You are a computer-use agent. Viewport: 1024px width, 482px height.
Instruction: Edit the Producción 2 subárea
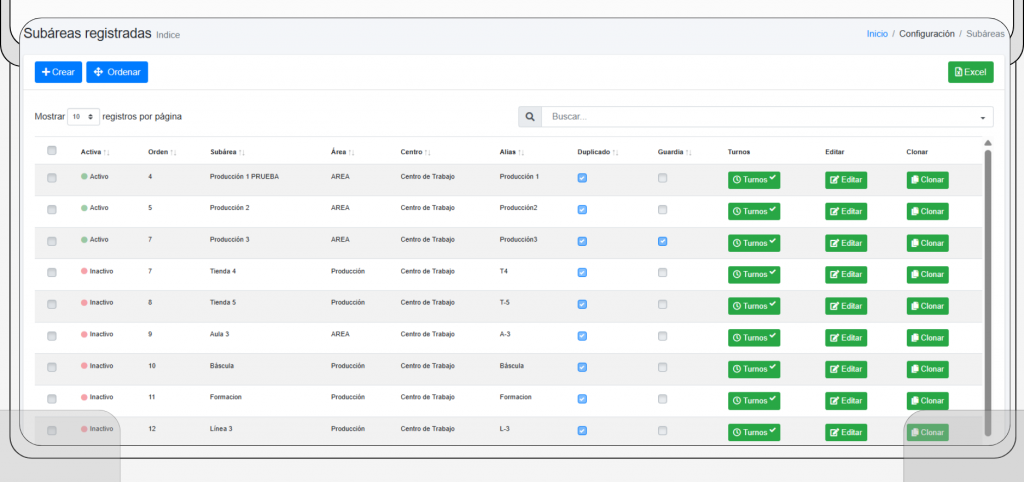846,211
